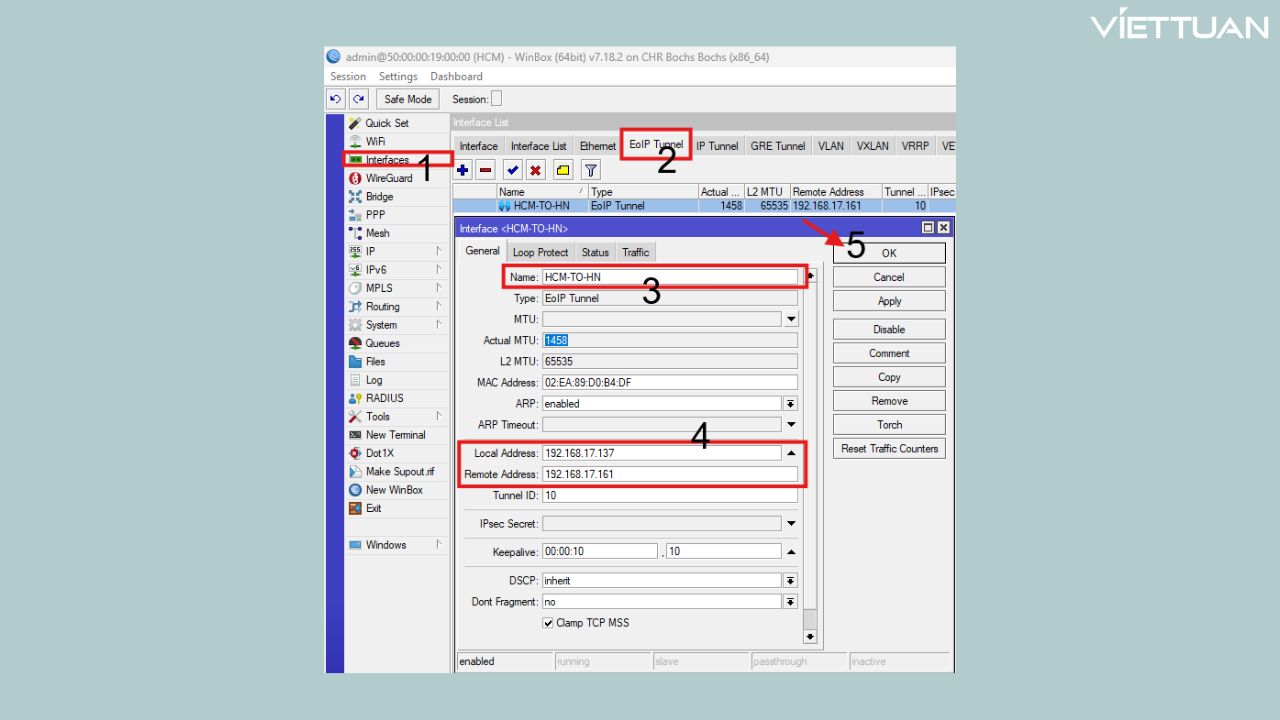Click the Tunnel ID input field

669,496
